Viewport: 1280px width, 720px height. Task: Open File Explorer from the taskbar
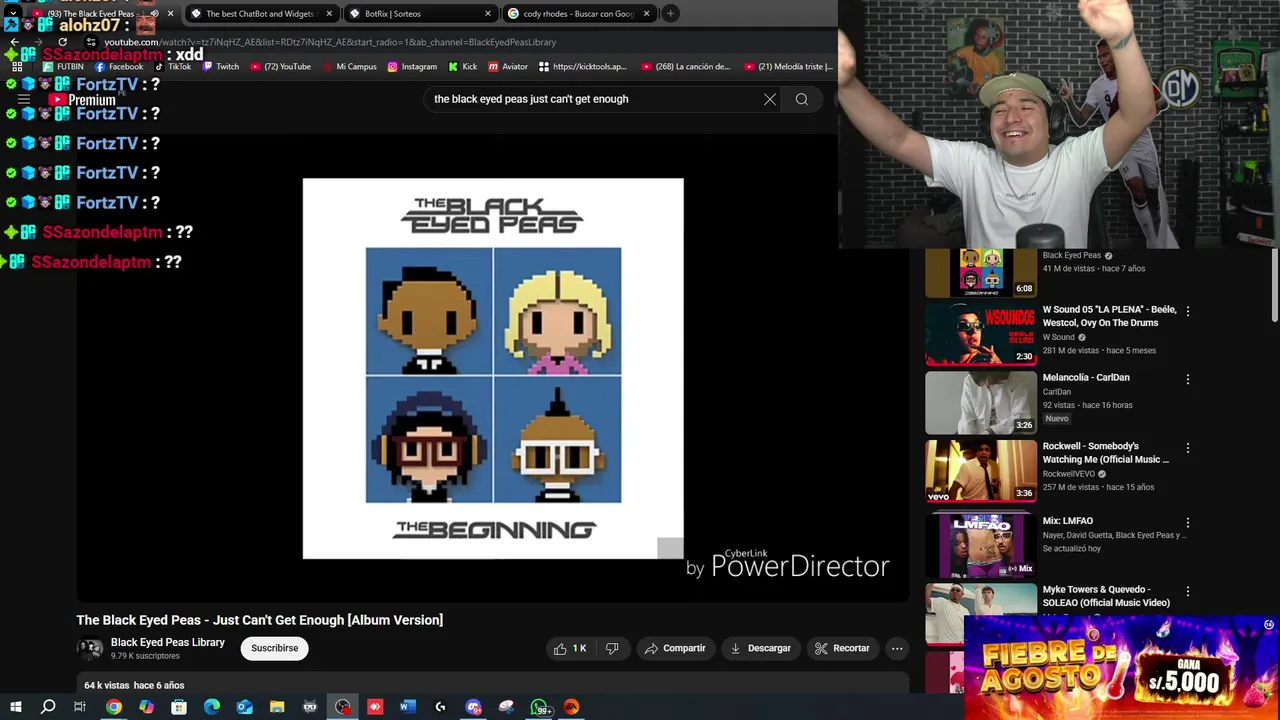277,707
